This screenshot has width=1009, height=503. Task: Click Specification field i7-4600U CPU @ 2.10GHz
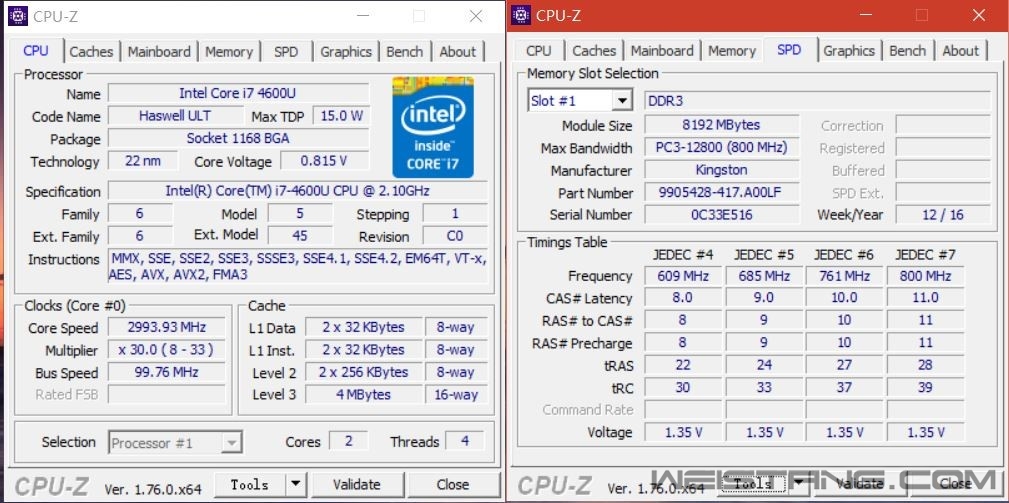click(297, 191)
